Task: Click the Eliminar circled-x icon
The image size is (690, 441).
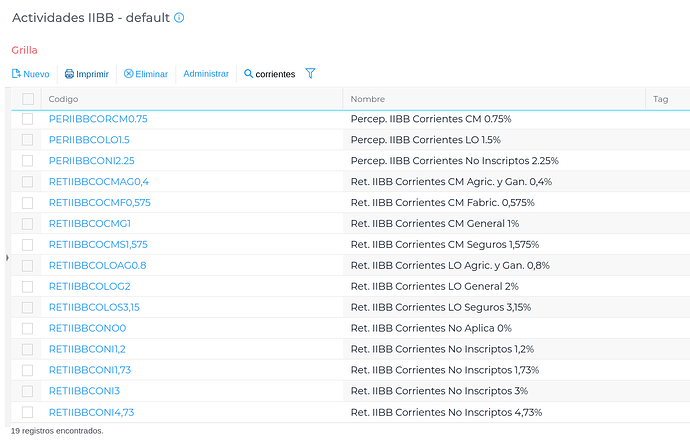Action: pos(128,74)
